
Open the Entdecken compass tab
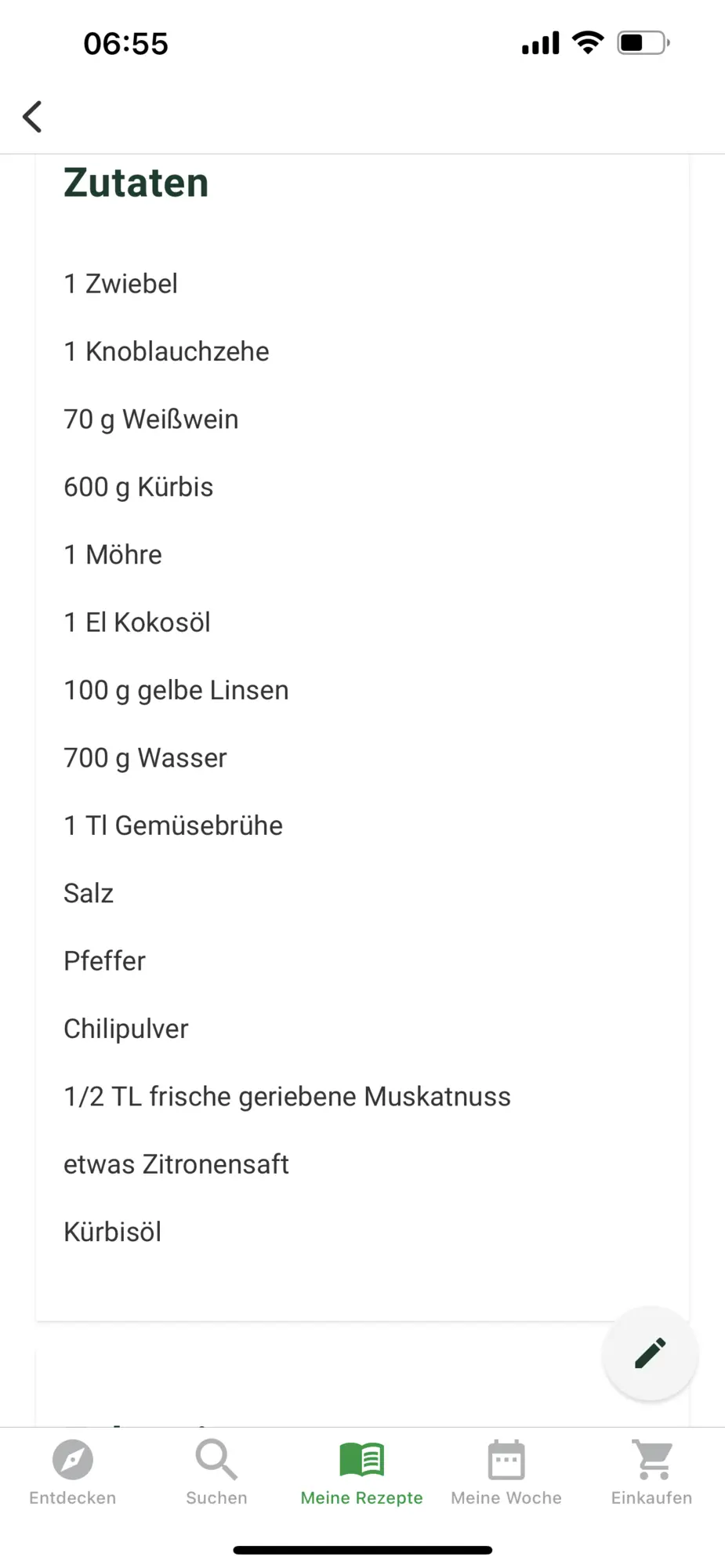(73, 1459)
